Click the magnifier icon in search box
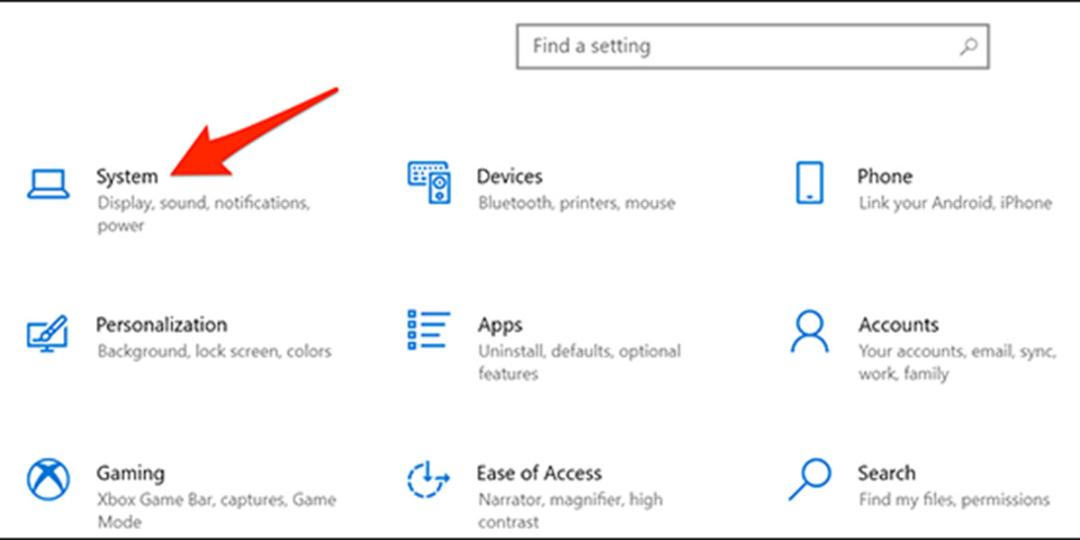Viewport: 1080px width, 540px height. tap(968, 47)
